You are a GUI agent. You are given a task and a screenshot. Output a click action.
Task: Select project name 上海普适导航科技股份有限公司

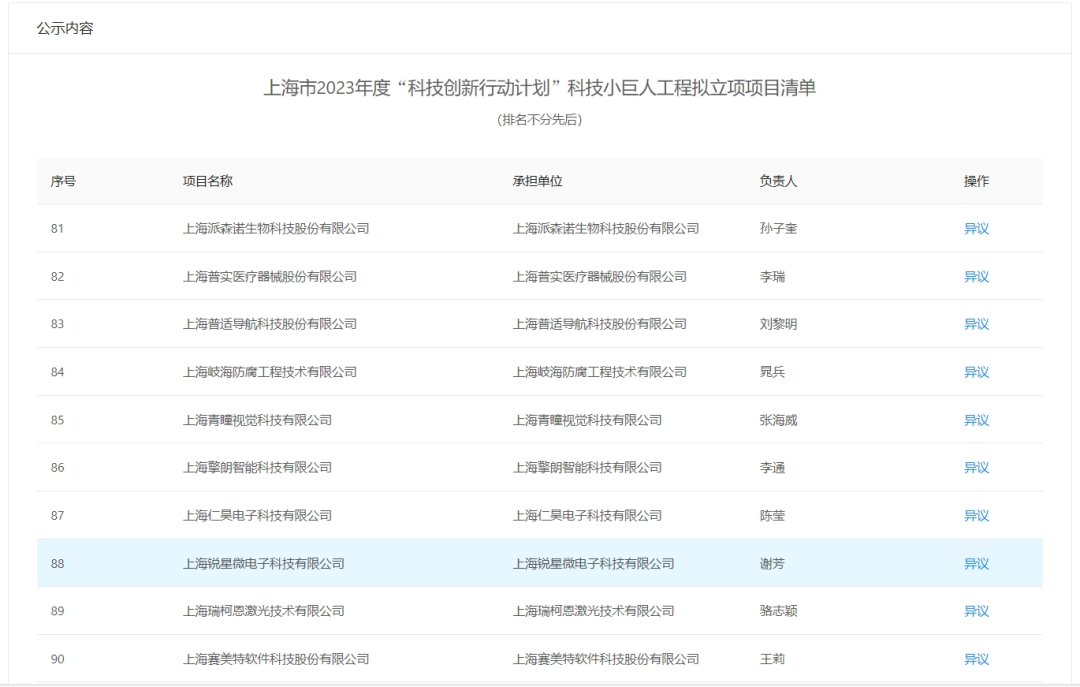pyautogui.click(x=269, y=325)
